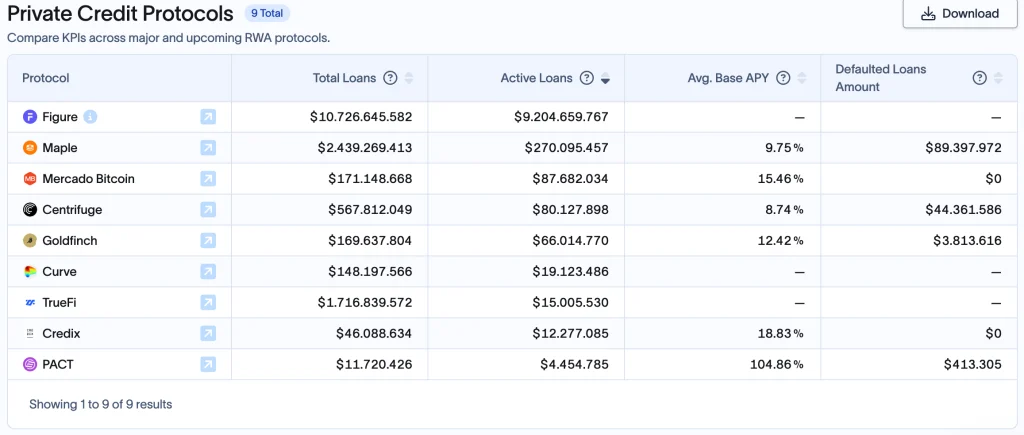Sort by Avg. Base APY arrows
This screenshot has width=1024, height=435.
[x=802, y=78]
